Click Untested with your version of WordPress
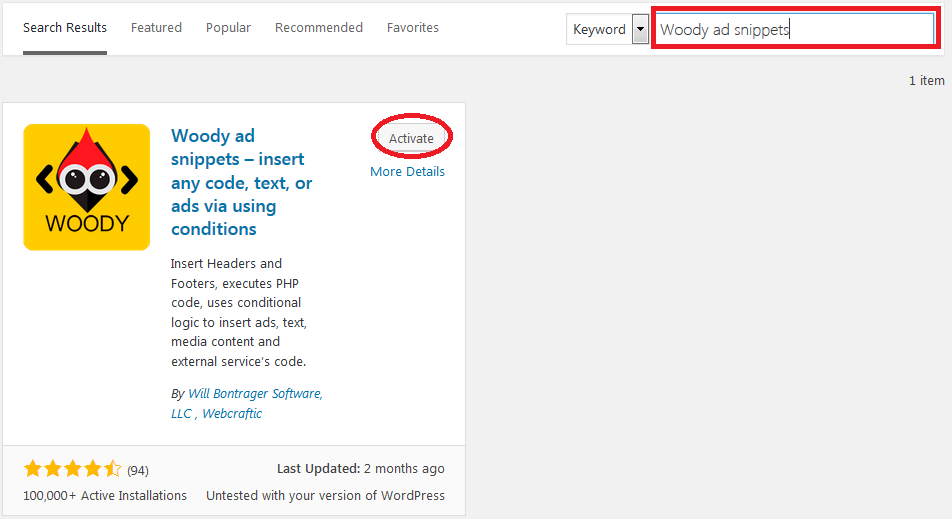 [325, 495]
